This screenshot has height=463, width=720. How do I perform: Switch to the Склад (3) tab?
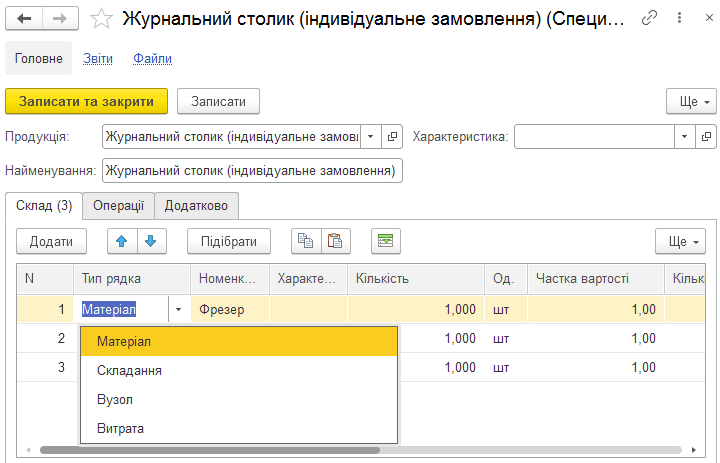pos(44,206)
